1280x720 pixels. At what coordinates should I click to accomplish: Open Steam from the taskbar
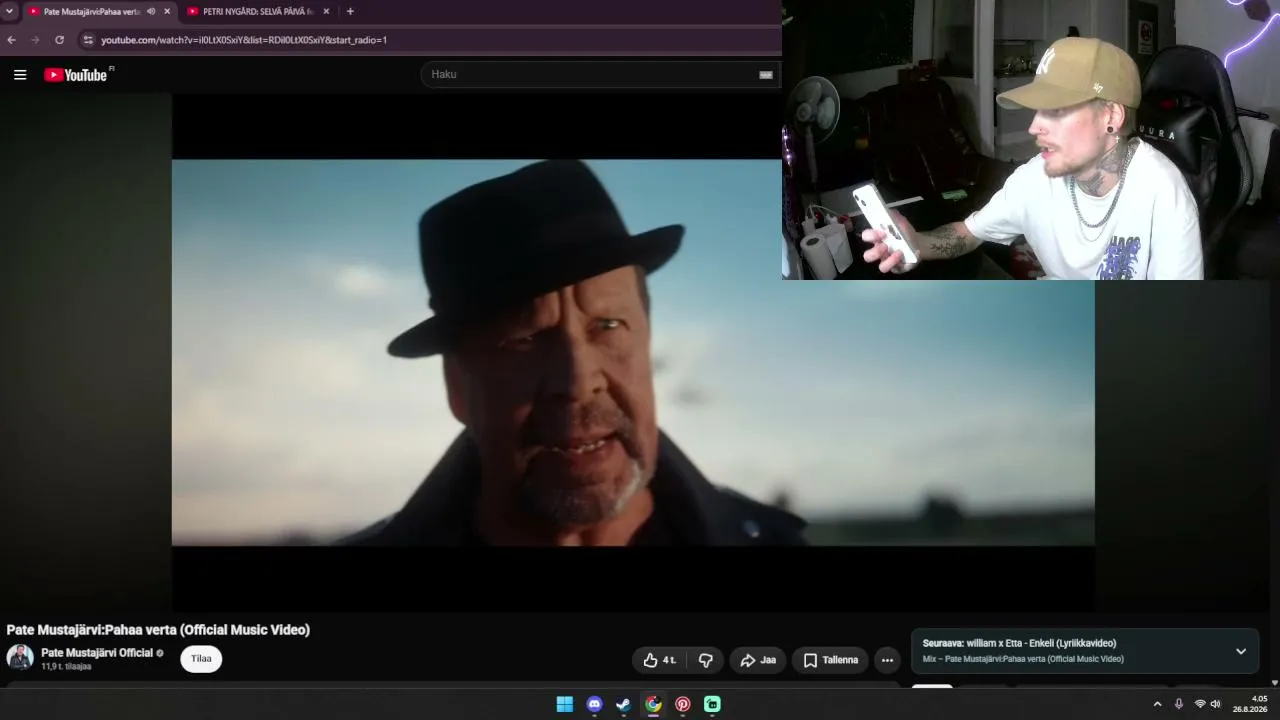click(624, 704)
